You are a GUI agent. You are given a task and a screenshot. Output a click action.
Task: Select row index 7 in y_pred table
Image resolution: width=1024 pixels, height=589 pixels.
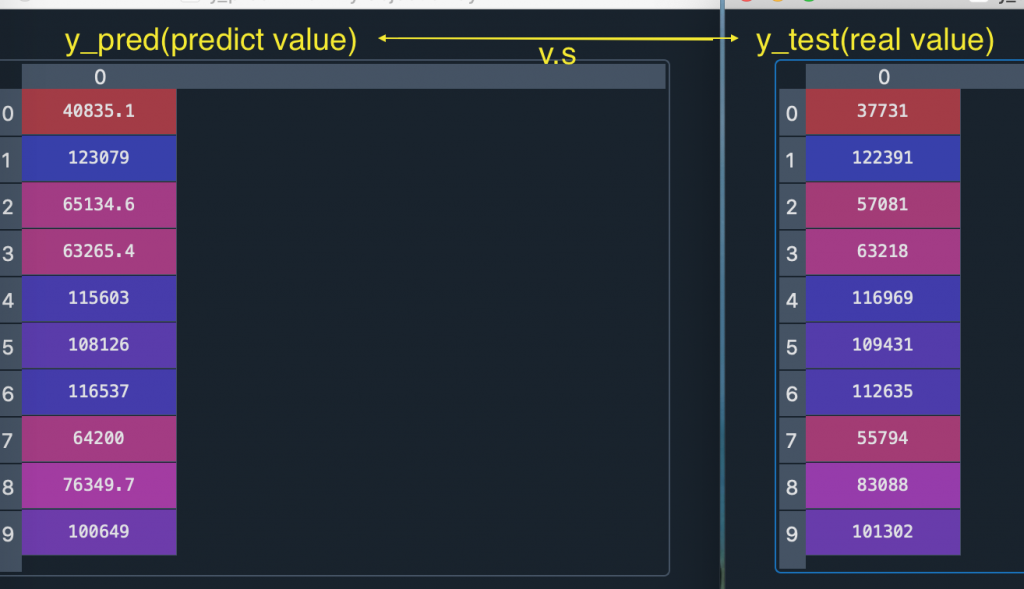pos(9,440)
